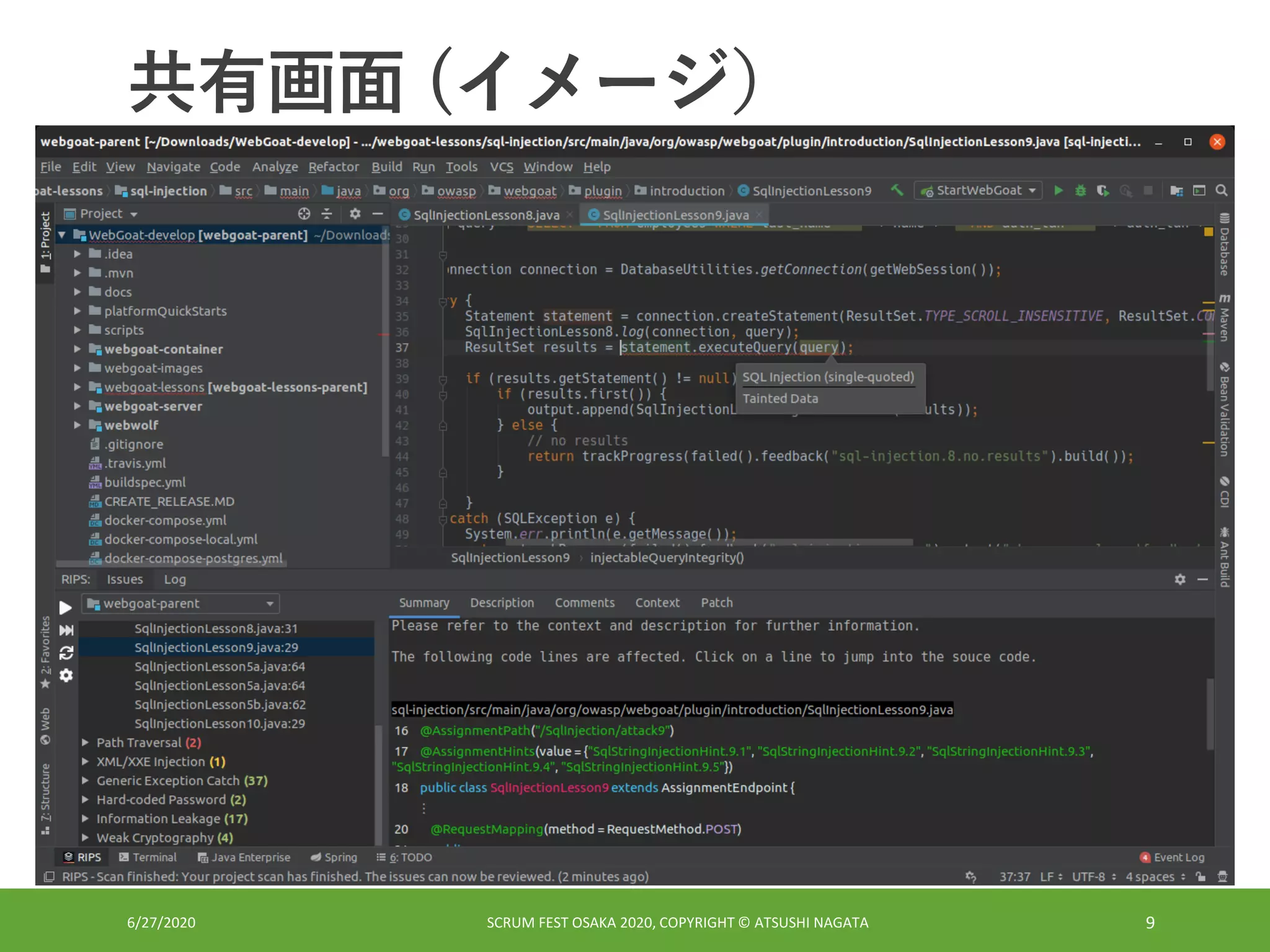Click the locate target icon in Project panel
Viewport: 1270px width, 952px height.
tap(304, 214)
